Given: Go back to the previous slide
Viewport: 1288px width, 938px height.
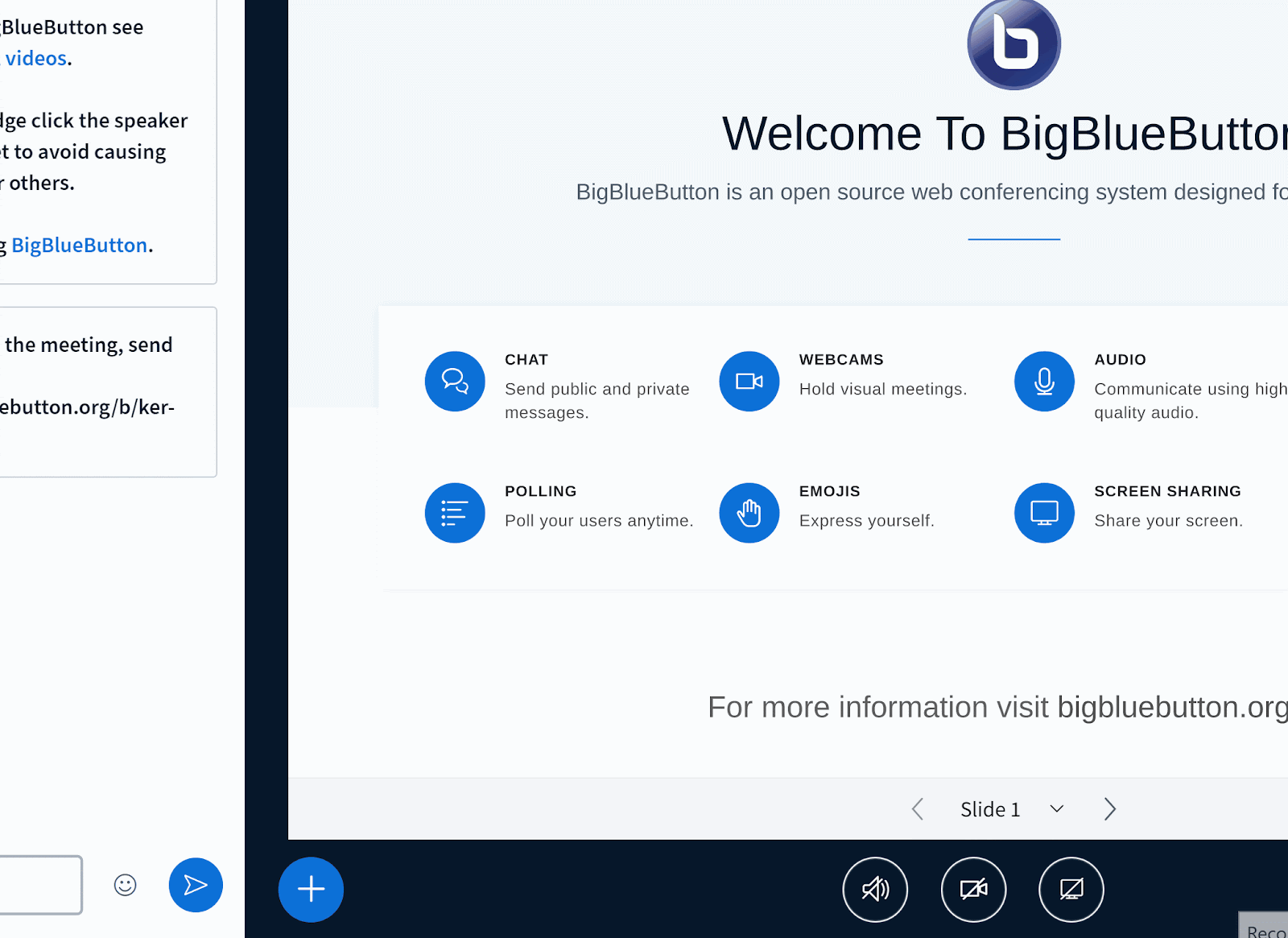Looking at the screenshot, I should [x=917, y=808].
